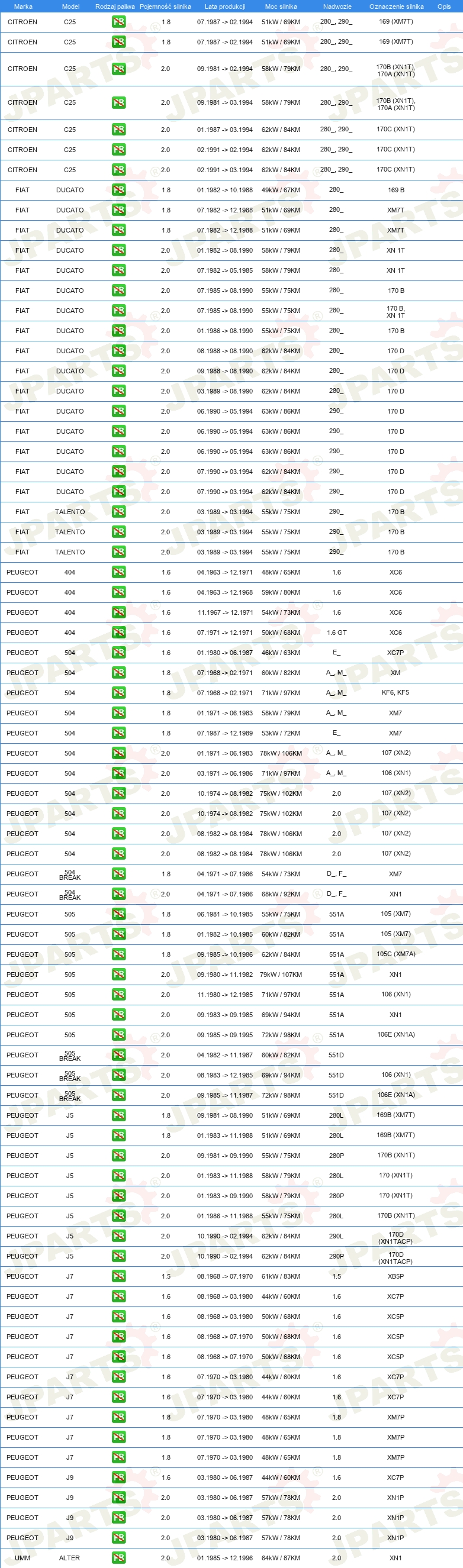The image size is (463, 1568).
Task: Click the 02.1991 -> 02.1994 date cell
Action: (225, 150)
